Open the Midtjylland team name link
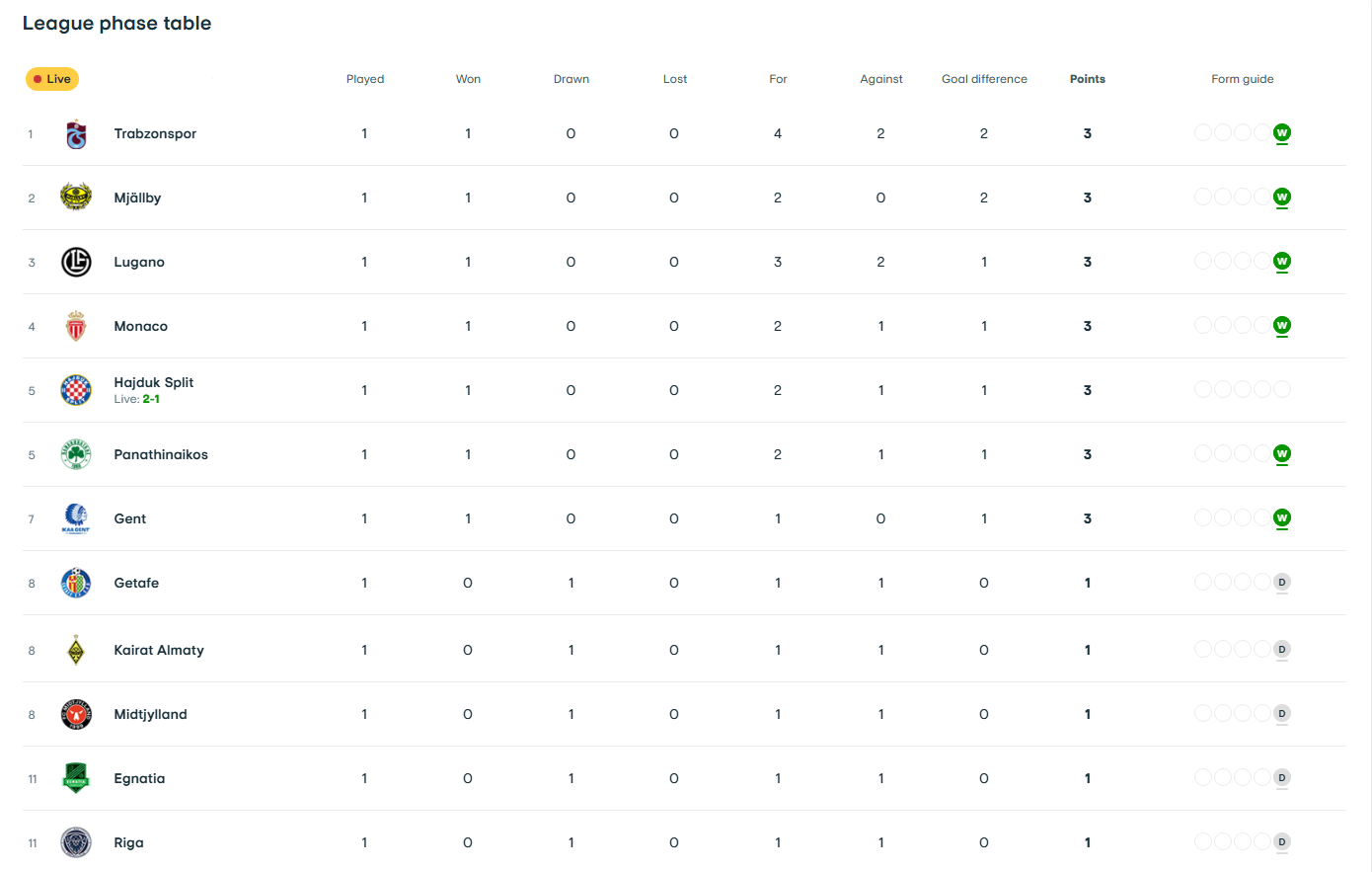Viewport: 1372px width, 872px height. coord(150,714)
